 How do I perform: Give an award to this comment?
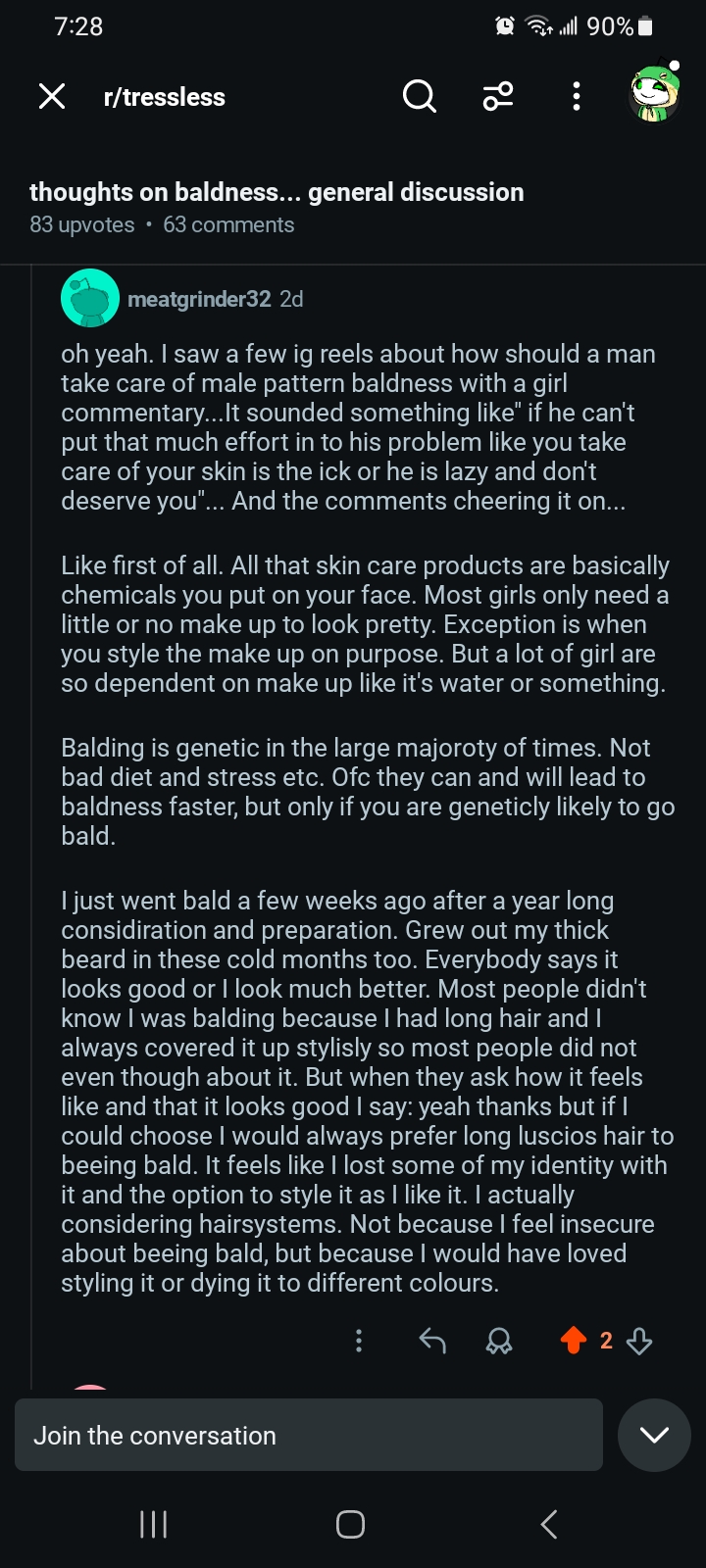[499, 1341]
